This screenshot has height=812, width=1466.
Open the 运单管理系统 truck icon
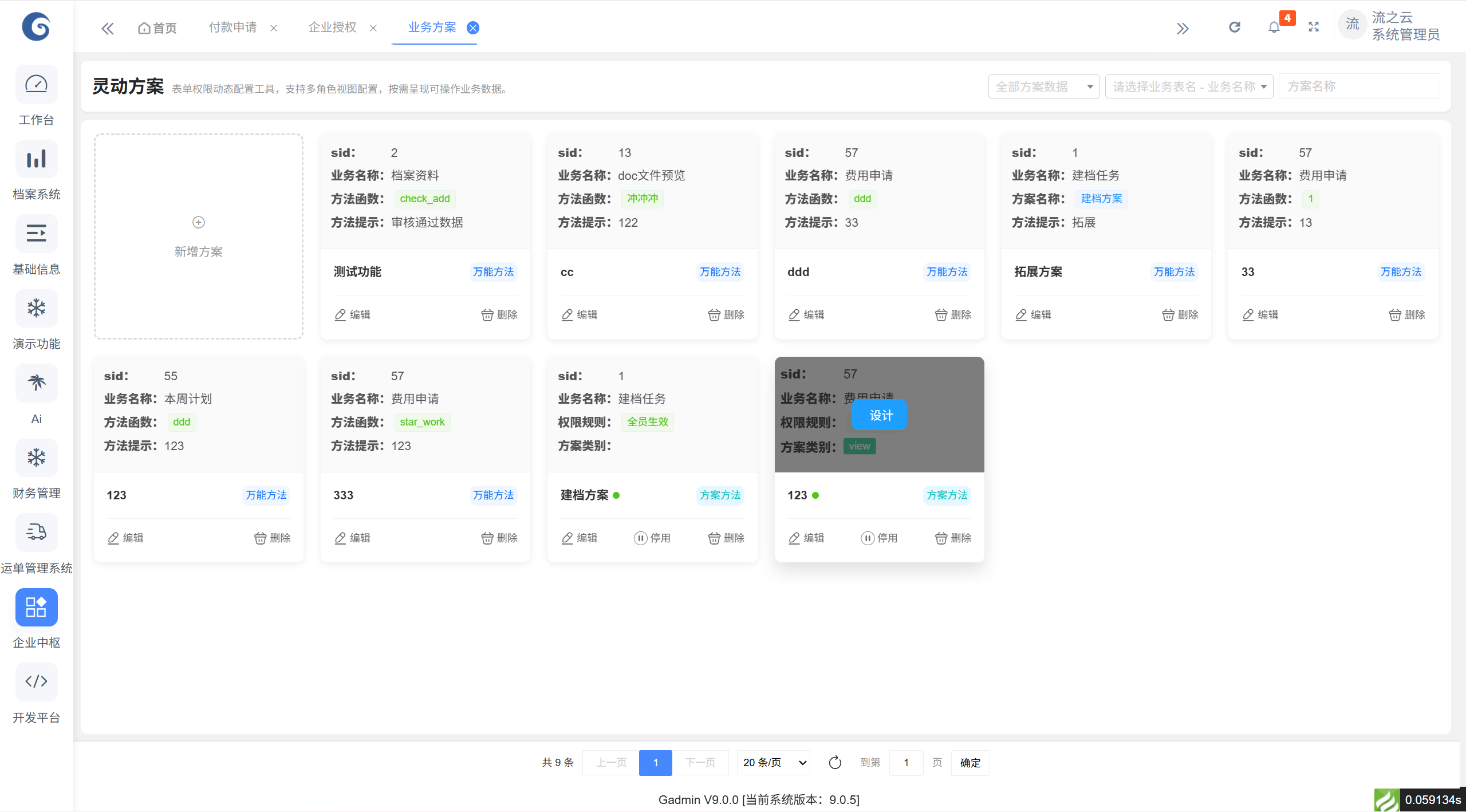[x=36, y=532]
